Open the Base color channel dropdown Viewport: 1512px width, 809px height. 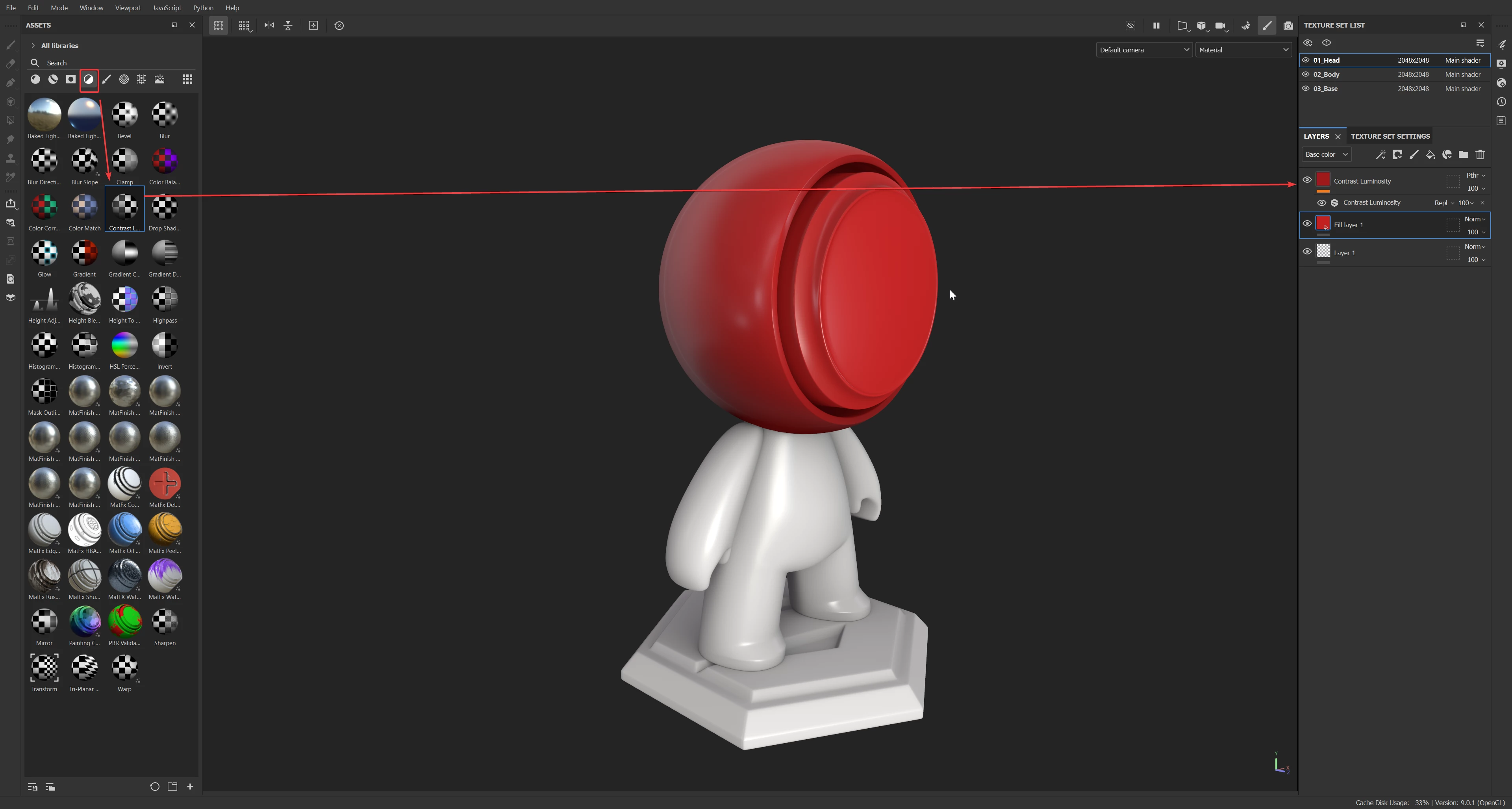coord(1326,154)
